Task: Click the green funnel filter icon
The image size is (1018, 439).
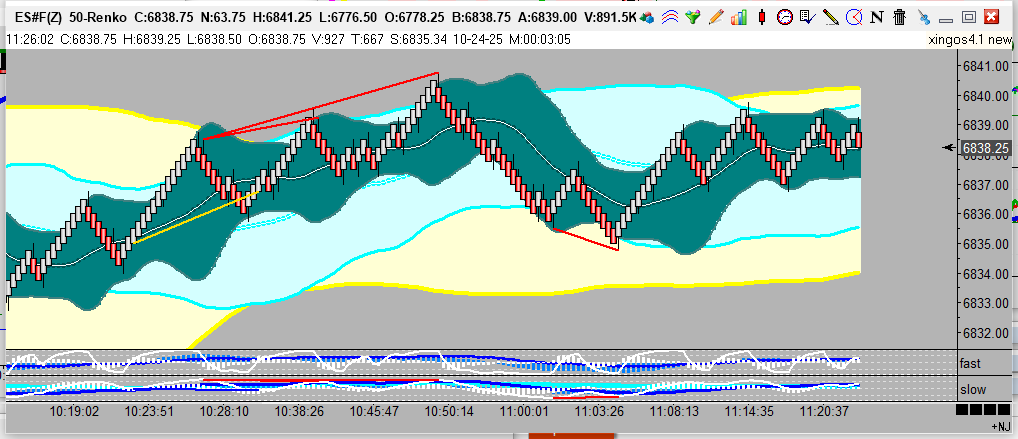Action: coord(692,17)
